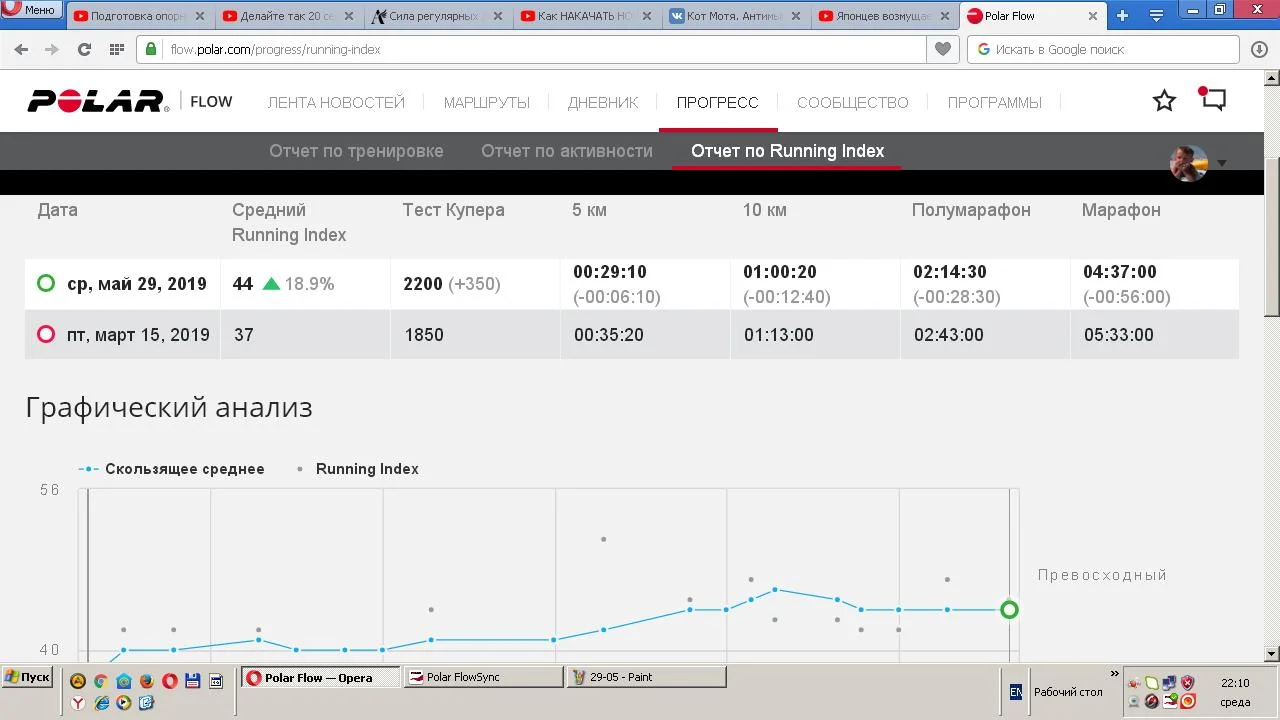1280x720 pixels.
Task: Open a new browser tab
Action: pos(1123,16)
